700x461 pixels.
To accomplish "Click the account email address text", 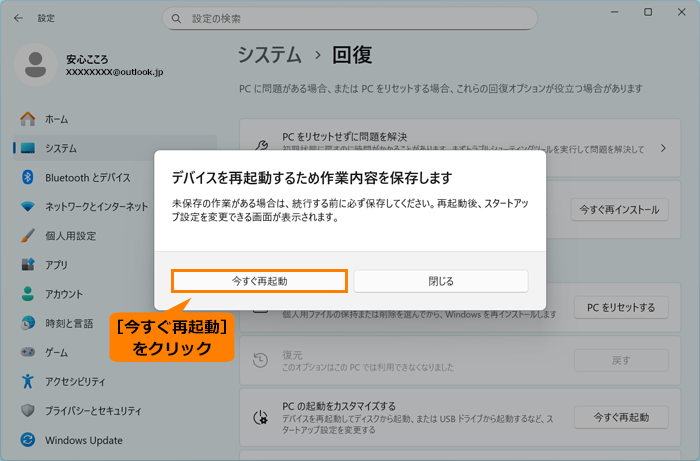I will click(115, 72).
